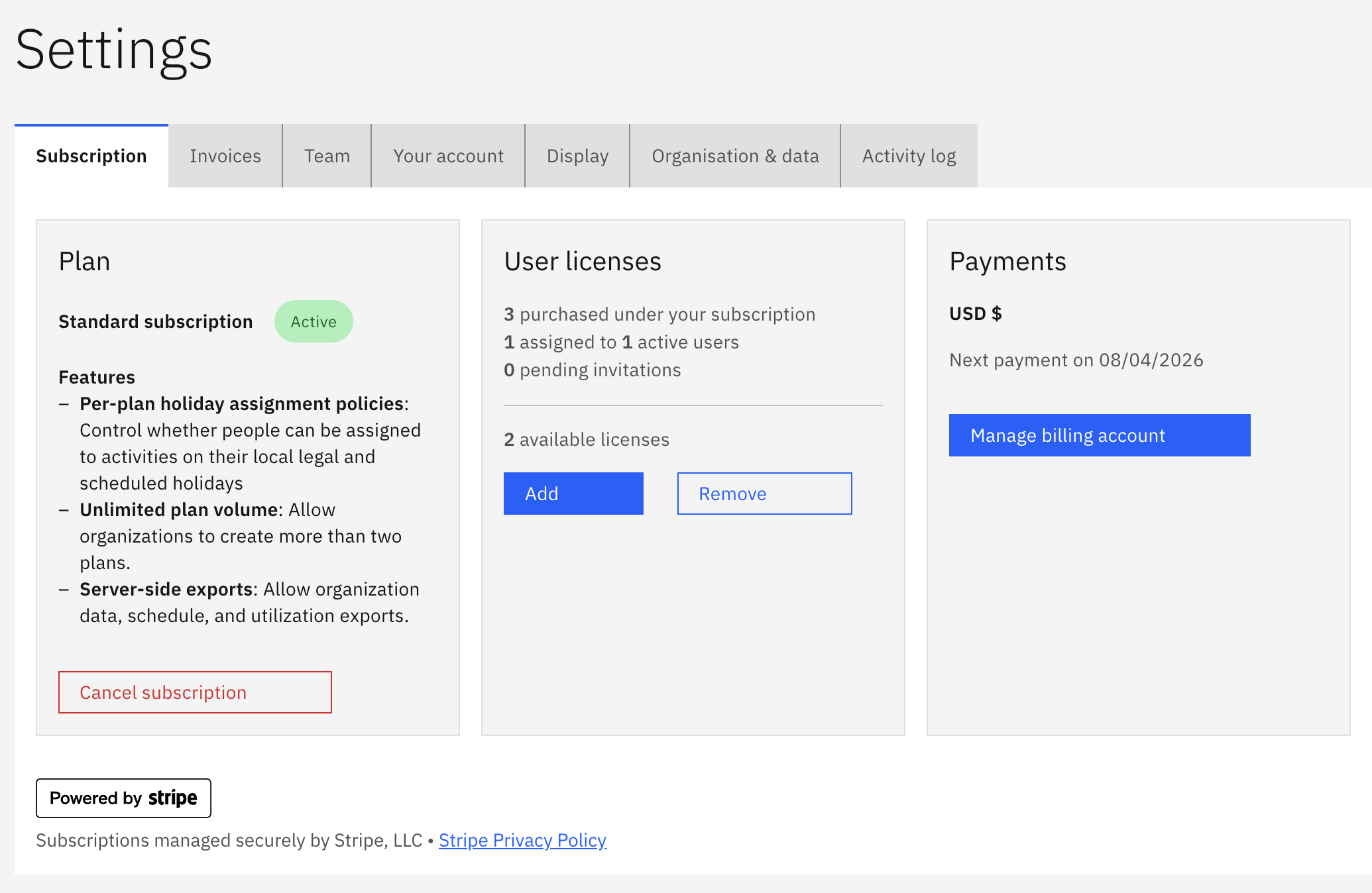Click the Cancel subscription button
1372x893 pixels.
click(x=195, y=692)
